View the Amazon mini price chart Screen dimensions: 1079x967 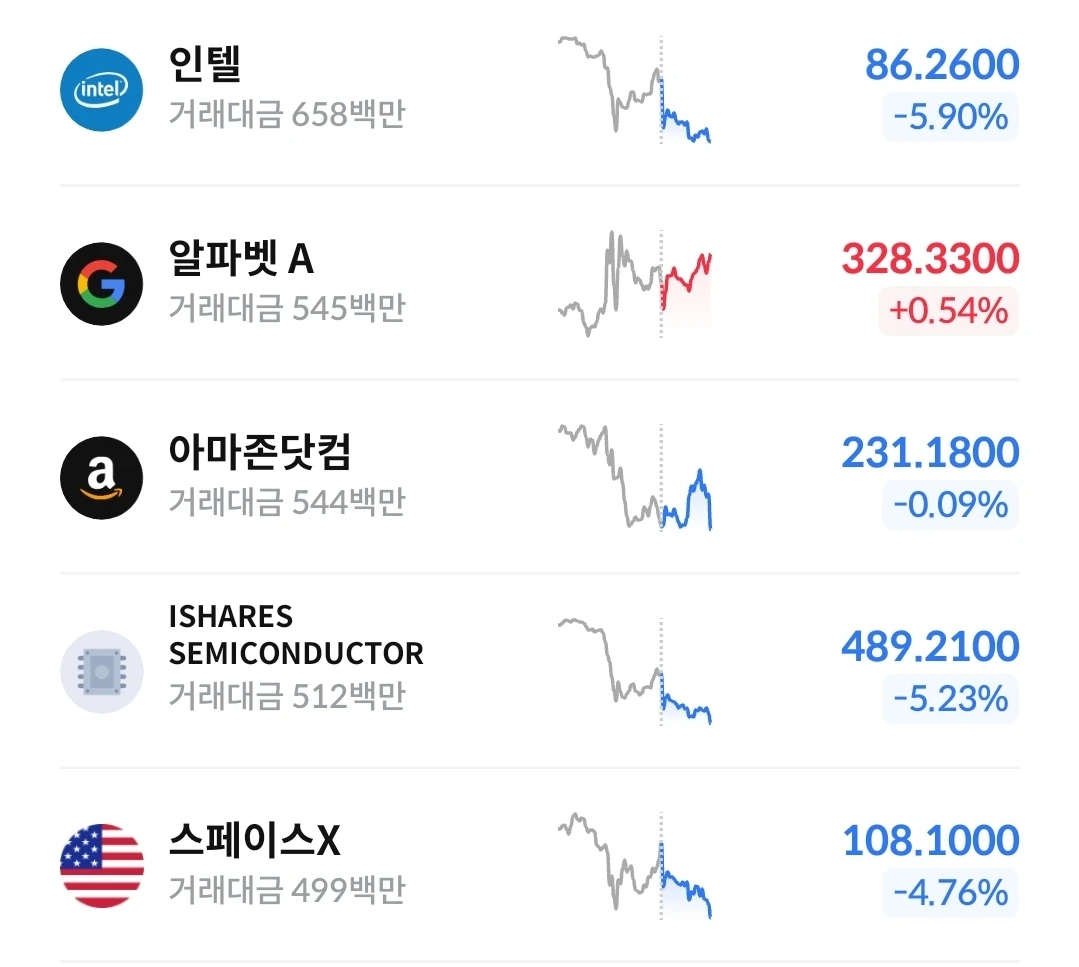(x=634, y=478)
